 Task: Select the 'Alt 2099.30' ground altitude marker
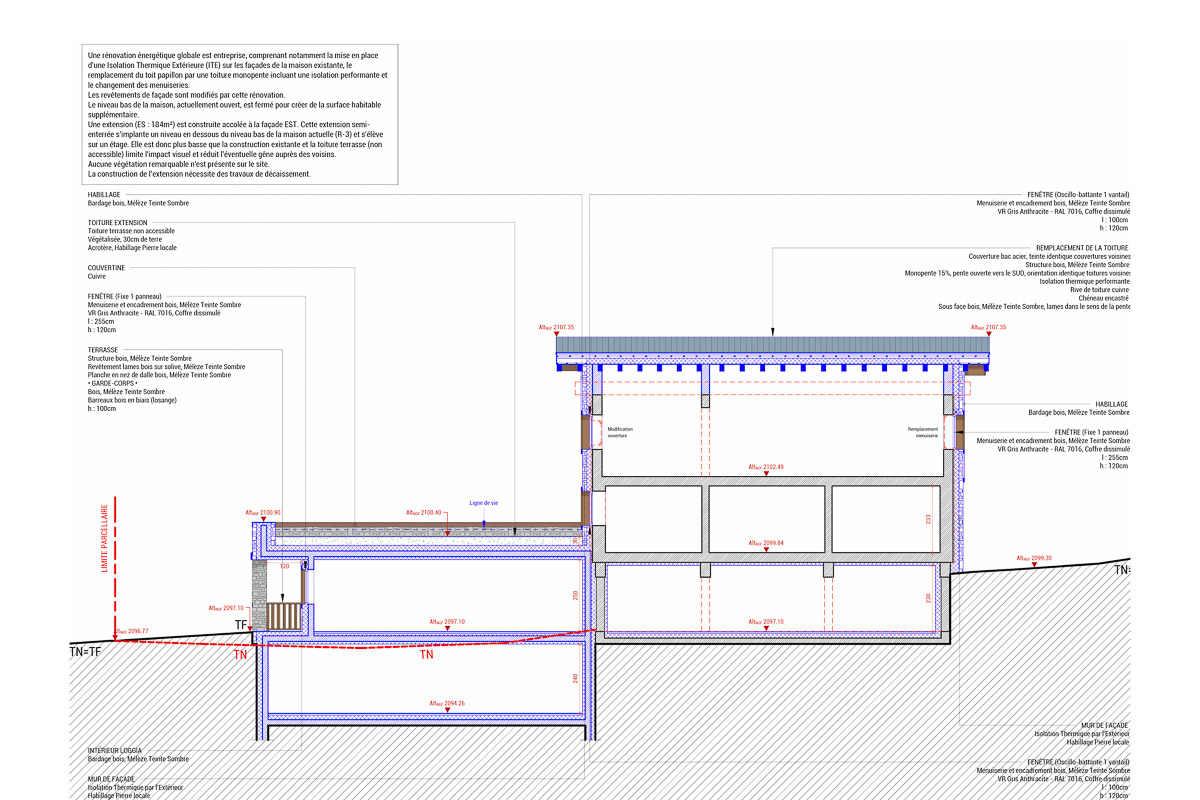[x=1034, y=558]
